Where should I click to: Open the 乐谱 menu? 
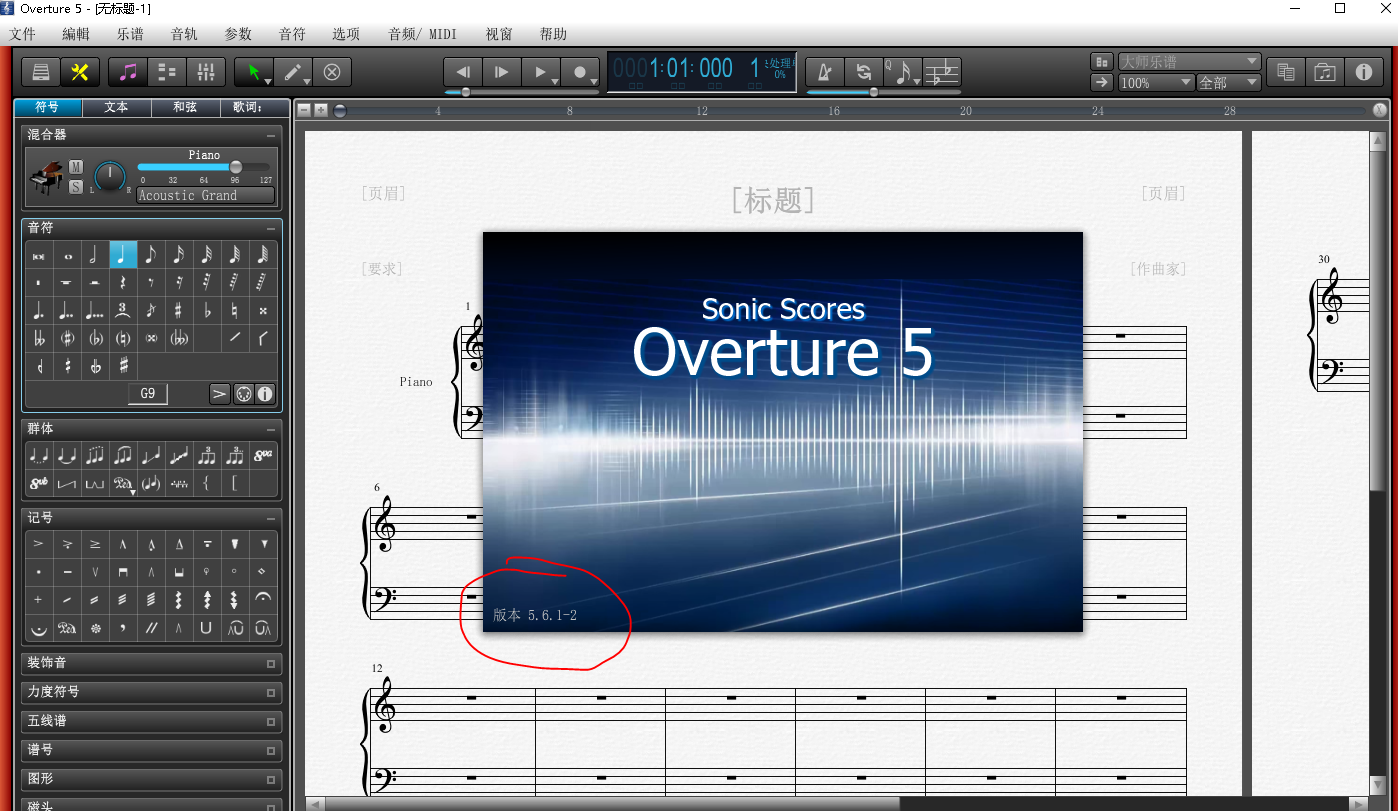click(x=130, y=34)
